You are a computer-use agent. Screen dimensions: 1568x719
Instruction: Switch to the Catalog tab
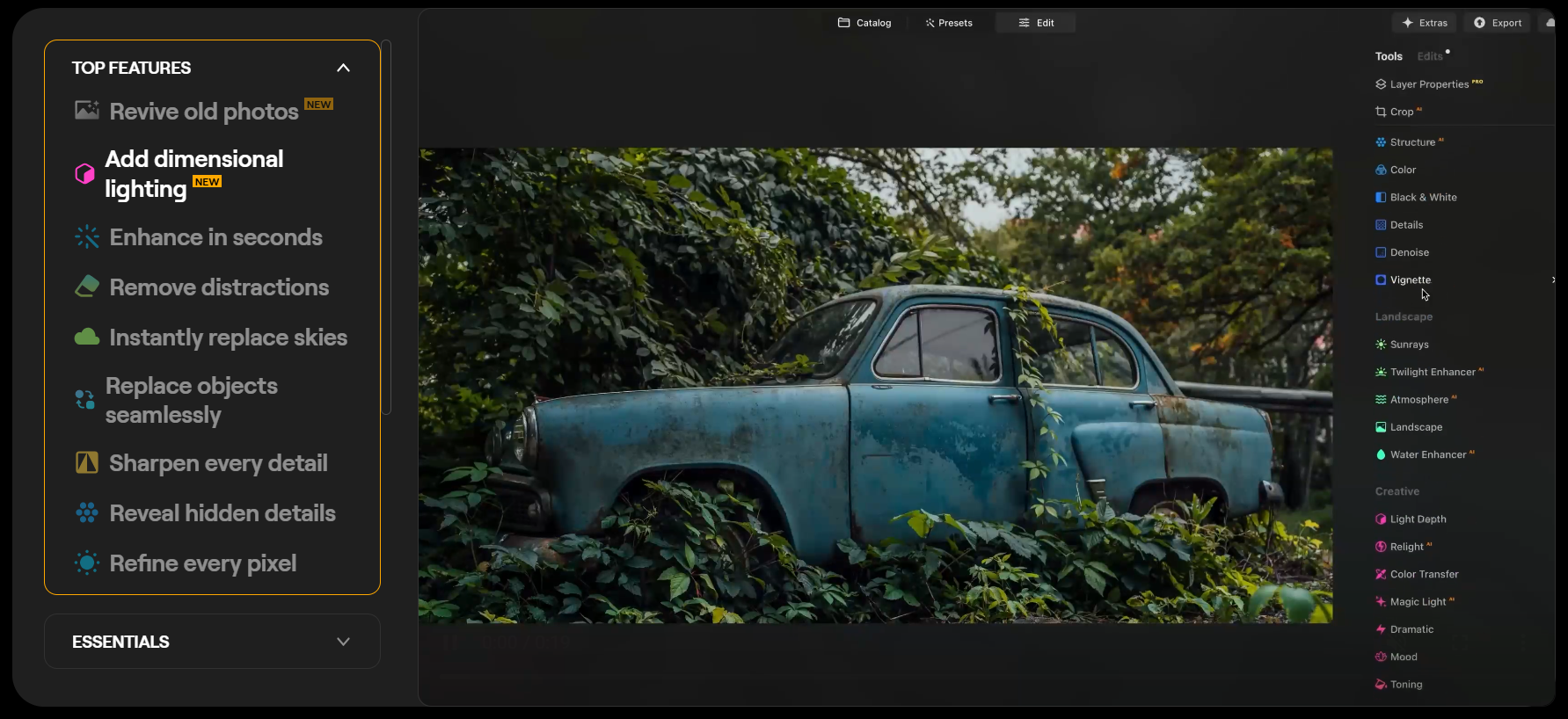tap(864, 23)
